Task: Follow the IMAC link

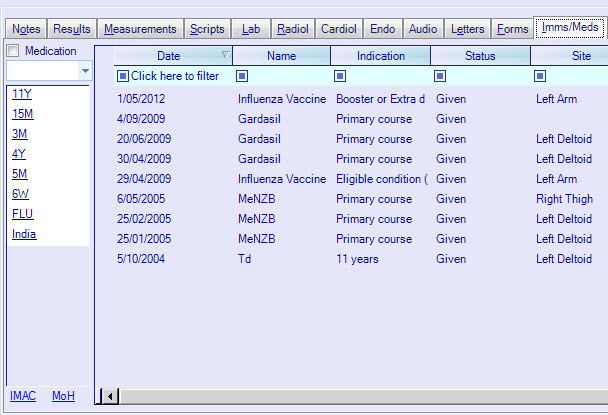Action: pos(23,396)
